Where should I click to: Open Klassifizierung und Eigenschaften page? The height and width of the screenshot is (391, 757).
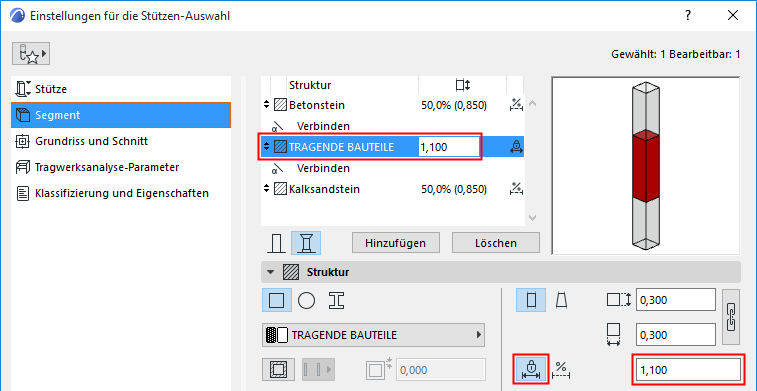pos(121,194)
